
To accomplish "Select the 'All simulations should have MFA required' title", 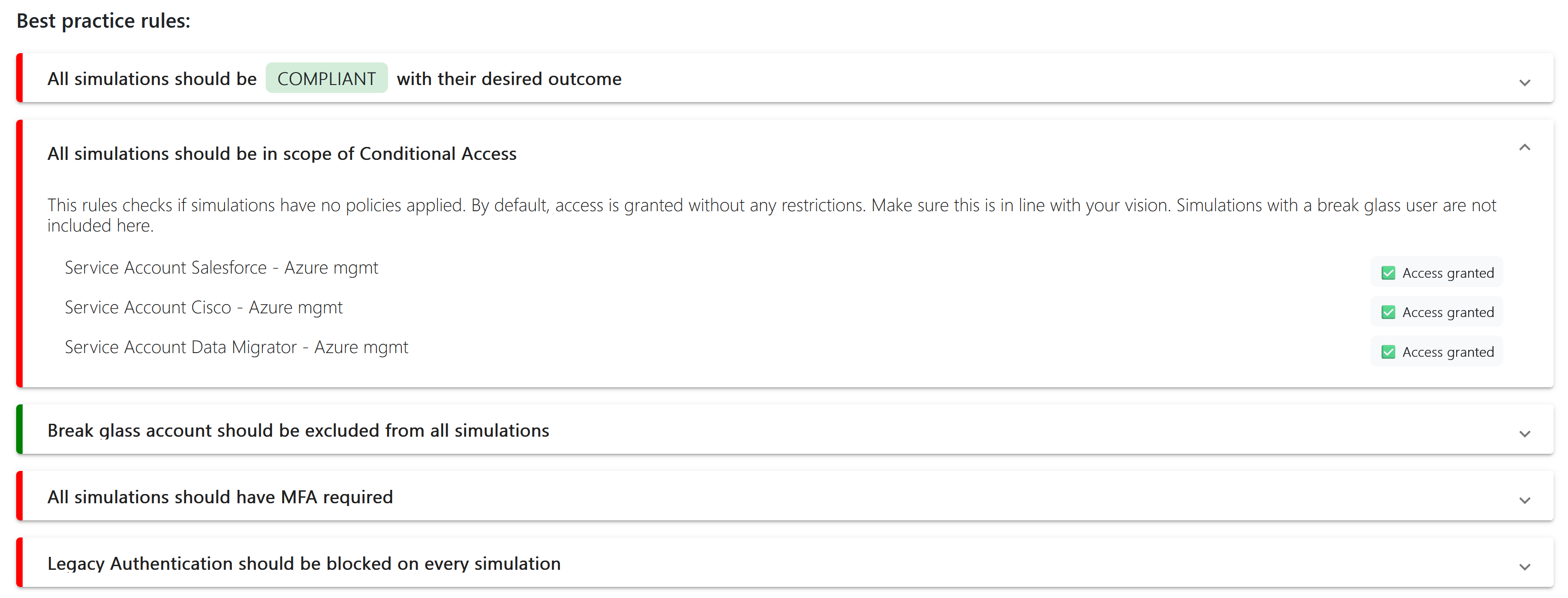I will tap(220, 497).
